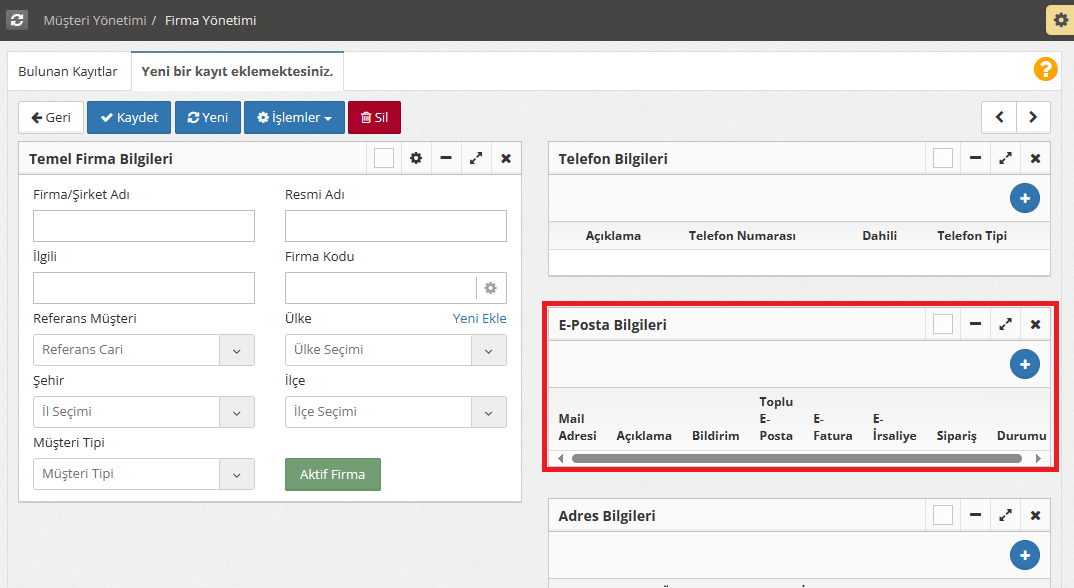Open the yellow settings gear in top corner
Screen dimensions: 1074x588
pos(1059,20)
